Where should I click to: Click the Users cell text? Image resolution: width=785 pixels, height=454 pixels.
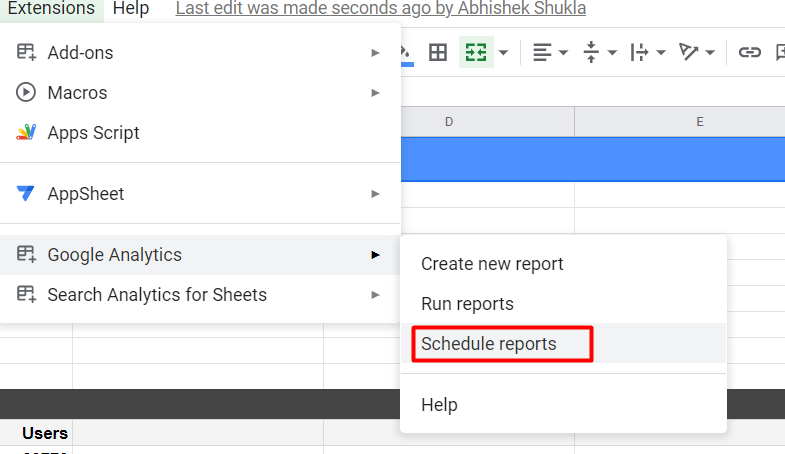(45, 433)
